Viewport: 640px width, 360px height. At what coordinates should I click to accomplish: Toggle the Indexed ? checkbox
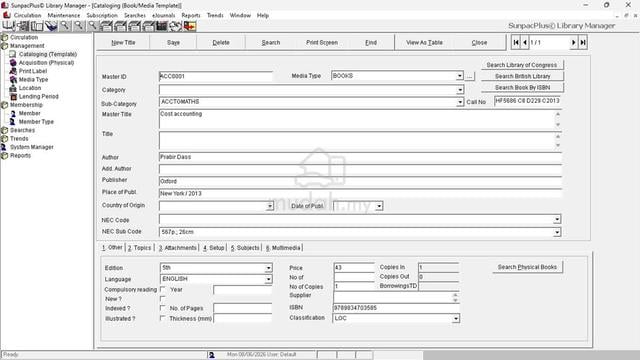tap(162, 308)
